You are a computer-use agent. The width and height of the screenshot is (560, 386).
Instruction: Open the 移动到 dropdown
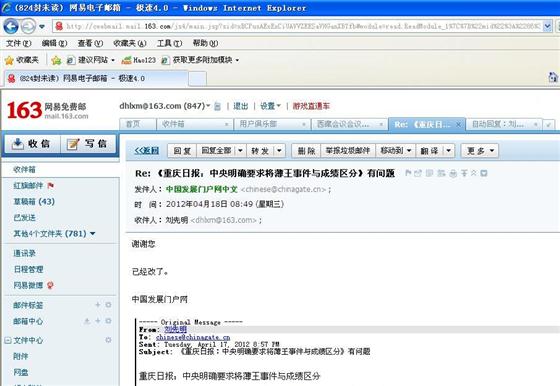pos(396,151)
